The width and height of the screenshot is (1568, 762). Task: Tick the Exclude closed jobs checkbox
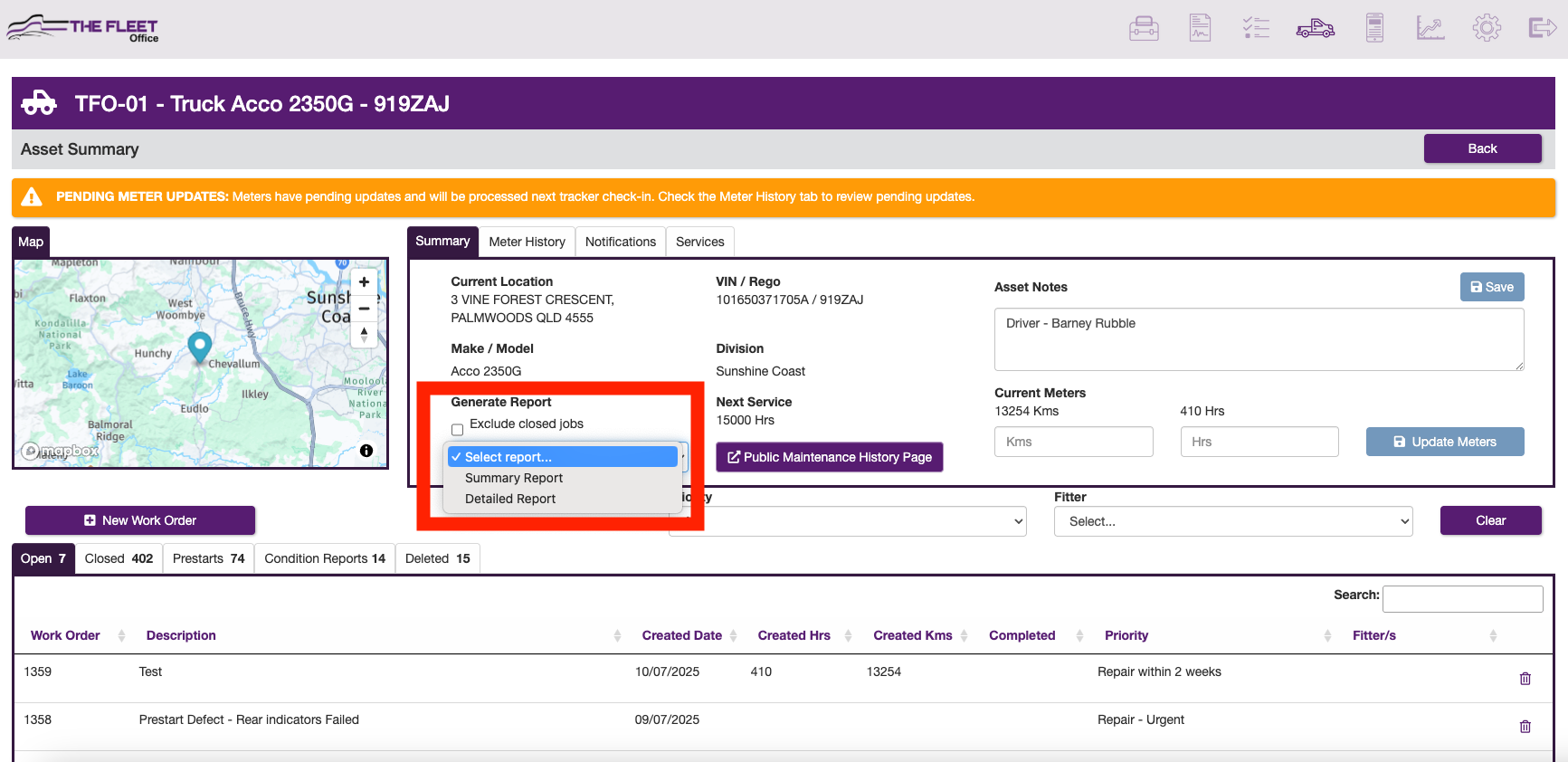(x=457, y=430)
